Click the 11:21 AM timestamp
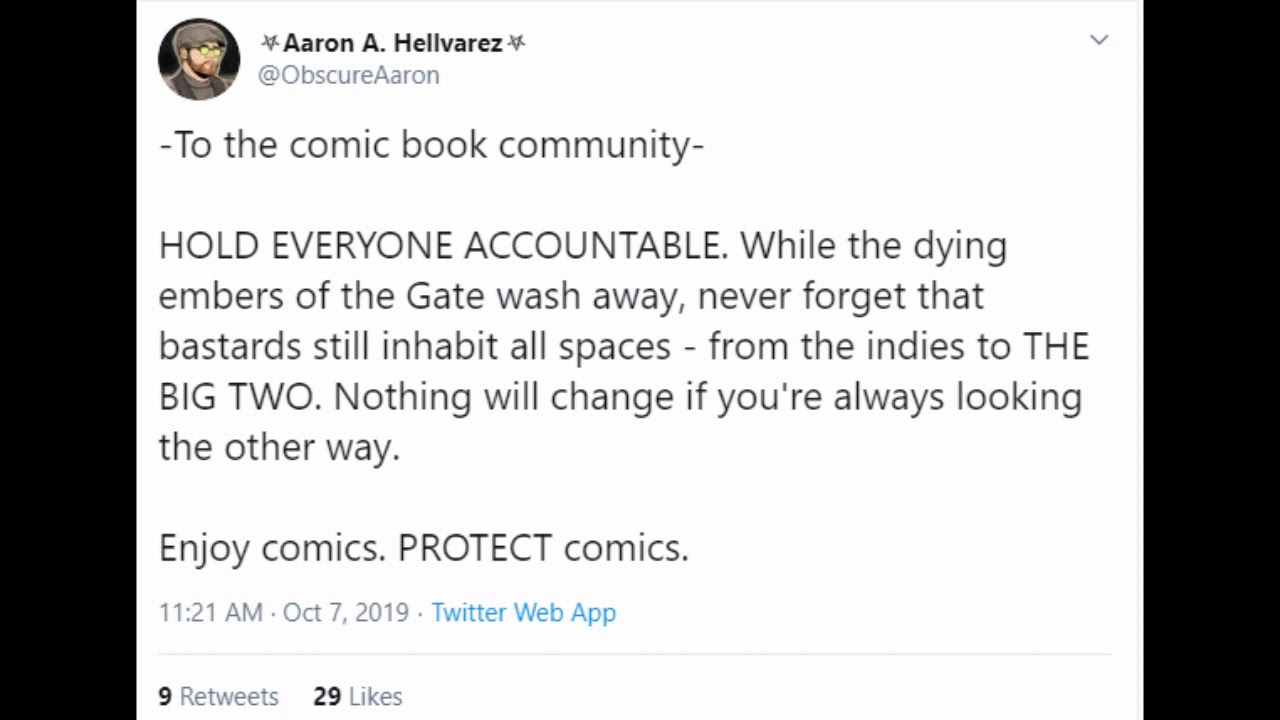Image resolution: width=1280 pixels, height=720 pixels. 210,612
